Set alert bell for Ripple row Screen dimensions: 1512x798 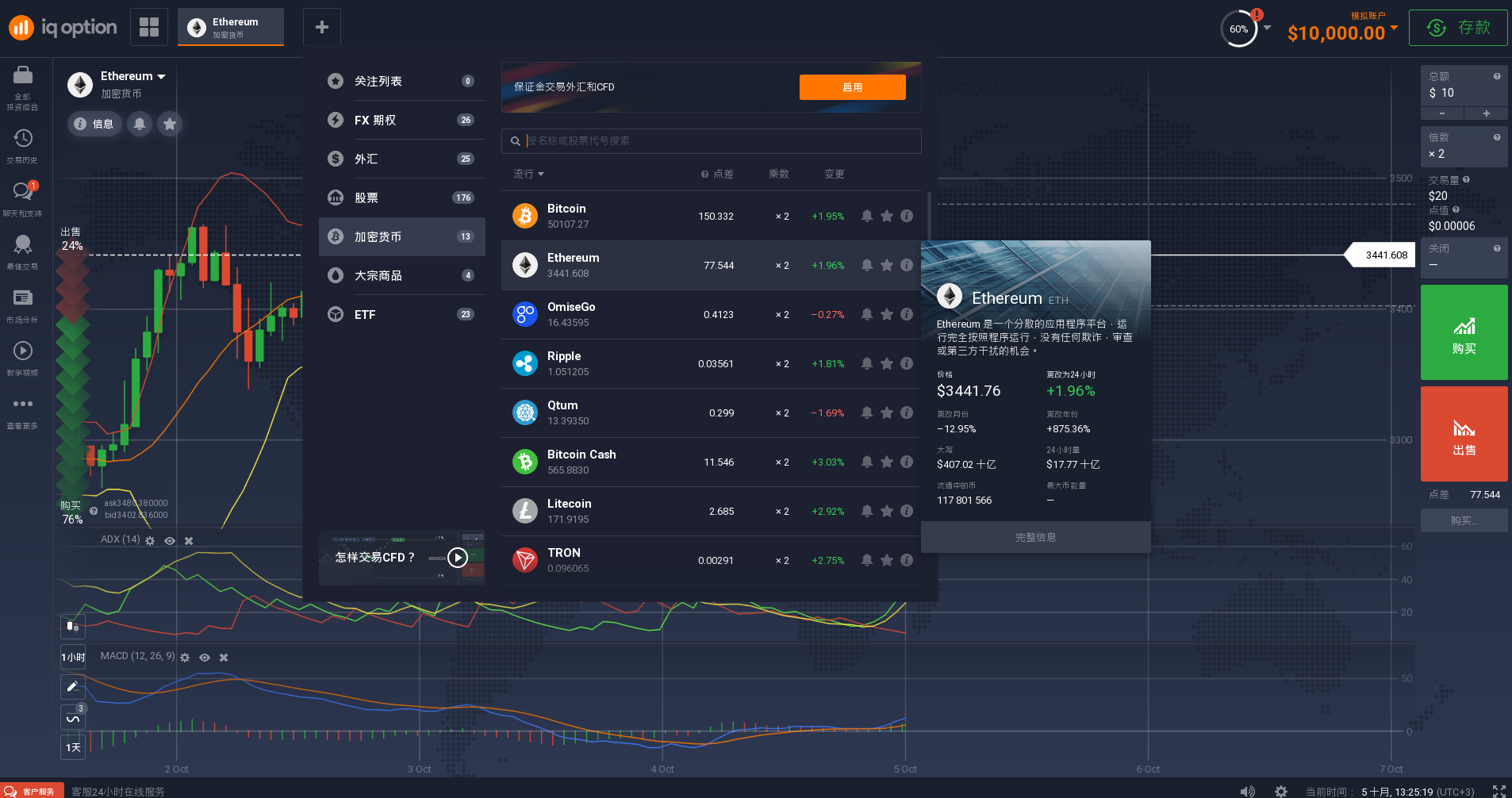coord(867,363)
